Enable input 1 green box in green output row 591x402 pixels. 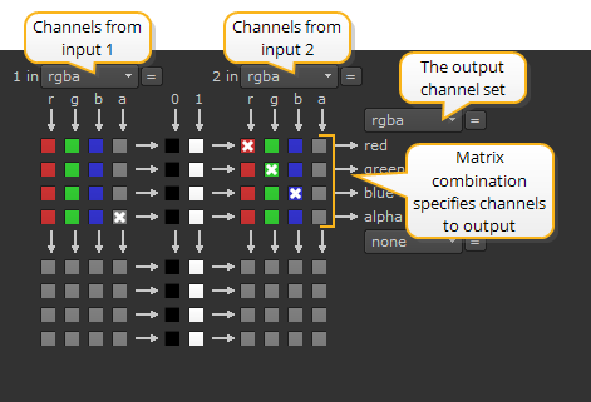pos(72,170)
